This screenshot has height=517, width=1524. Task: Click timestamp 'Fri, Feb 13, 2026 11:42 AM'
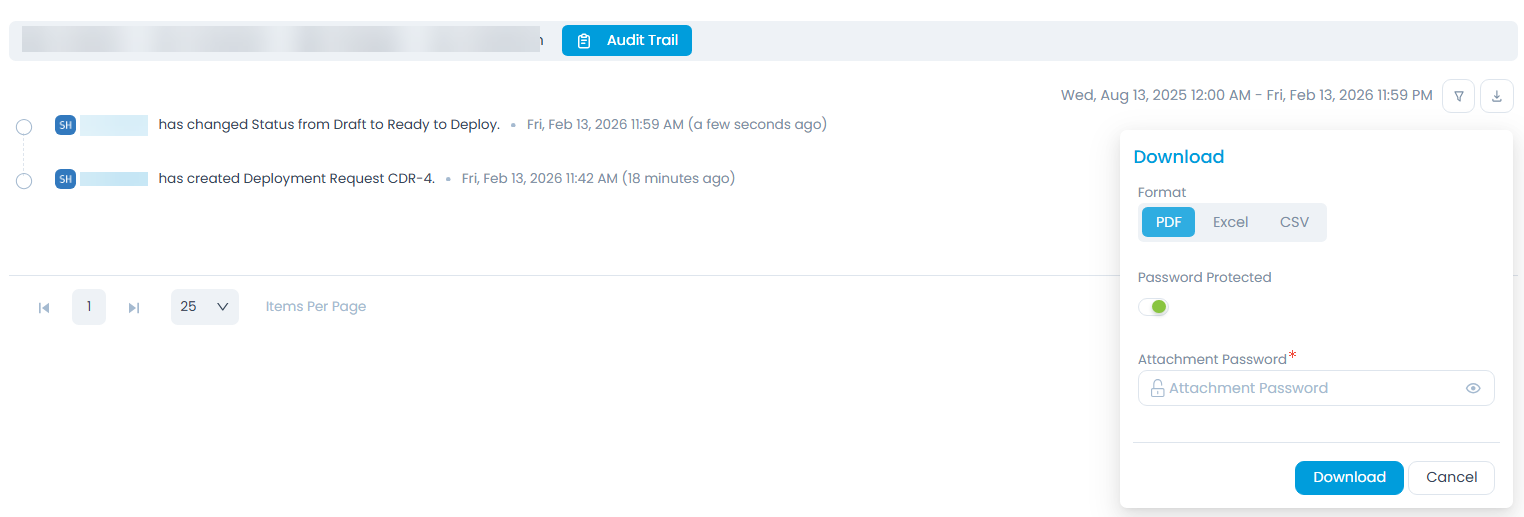pyautogui.click(x=540, y=179)
